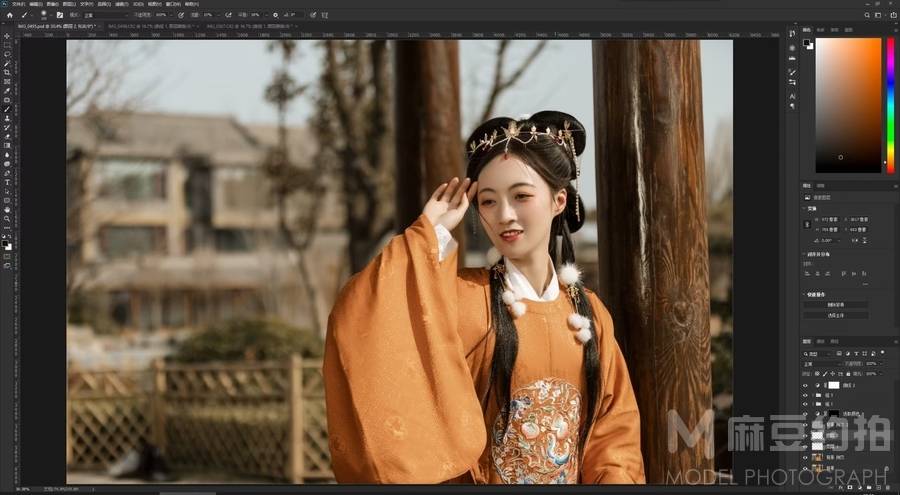
Task: Open the brush settings panel icon
Action: (60, 15)
